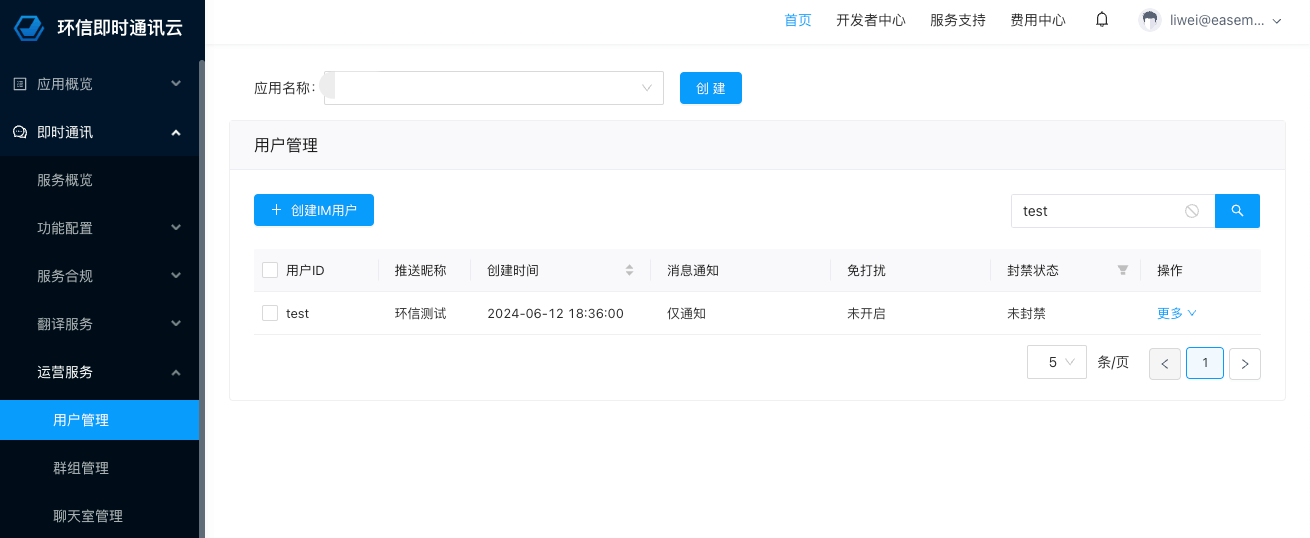Click the notification bell icon
Viewport: 1310px width, 538px height.
click(1102, 20)
